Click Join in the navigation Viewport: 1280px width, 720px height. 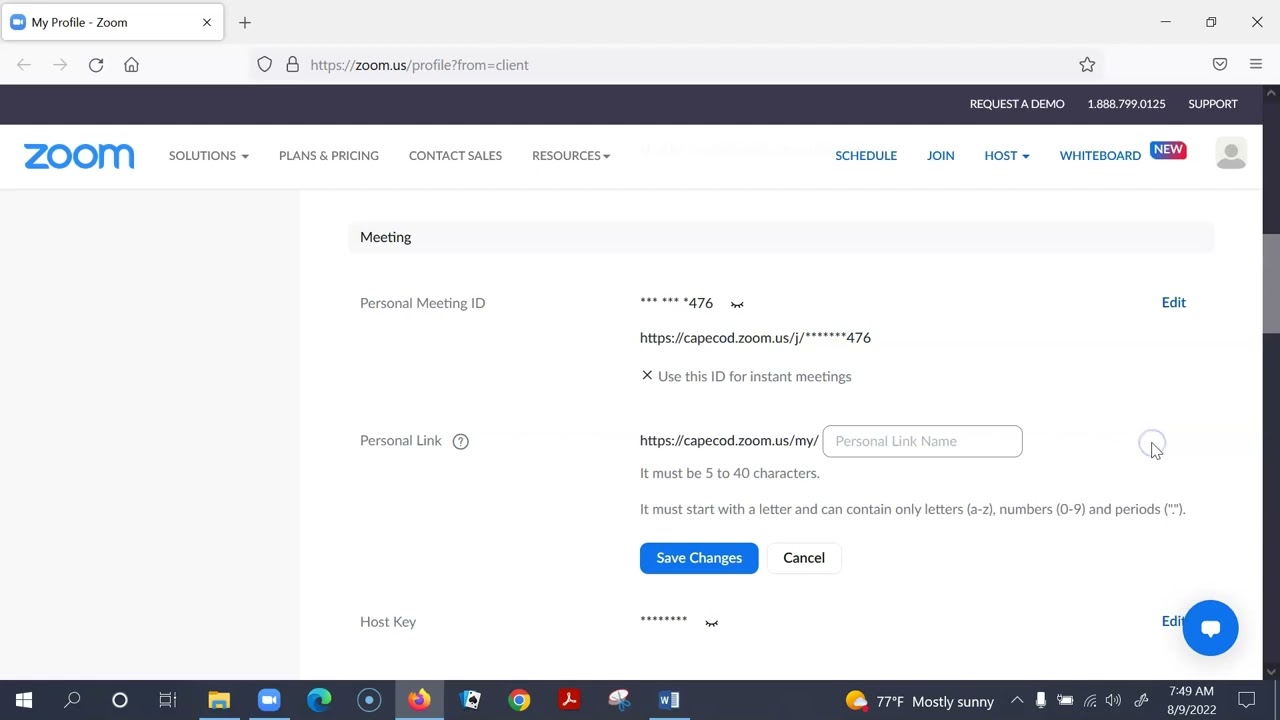[x=940, y=155]
